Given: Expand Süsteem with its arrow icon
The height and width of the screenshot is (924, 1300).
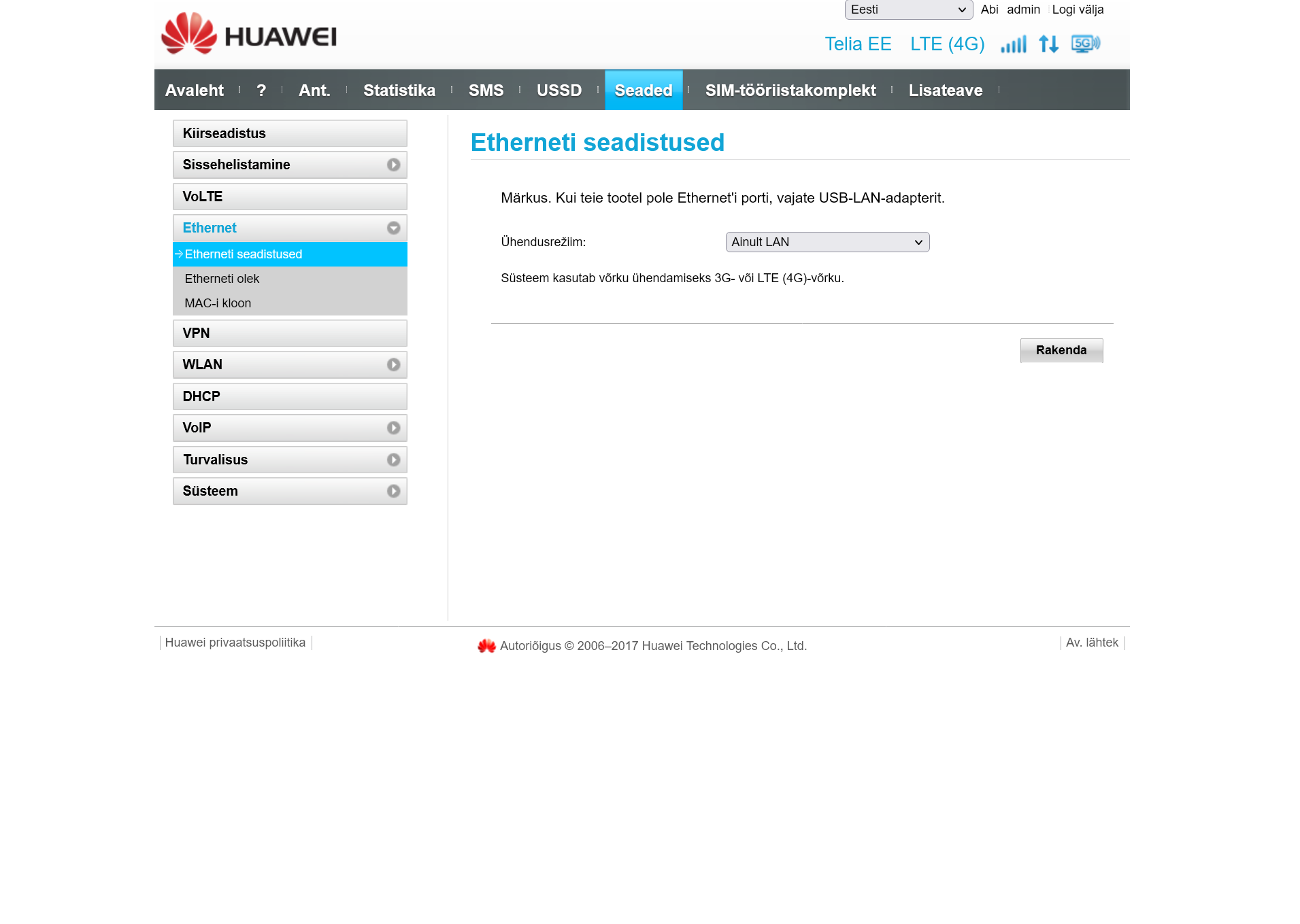Looking at the screenshot, I should pos(393,492).
